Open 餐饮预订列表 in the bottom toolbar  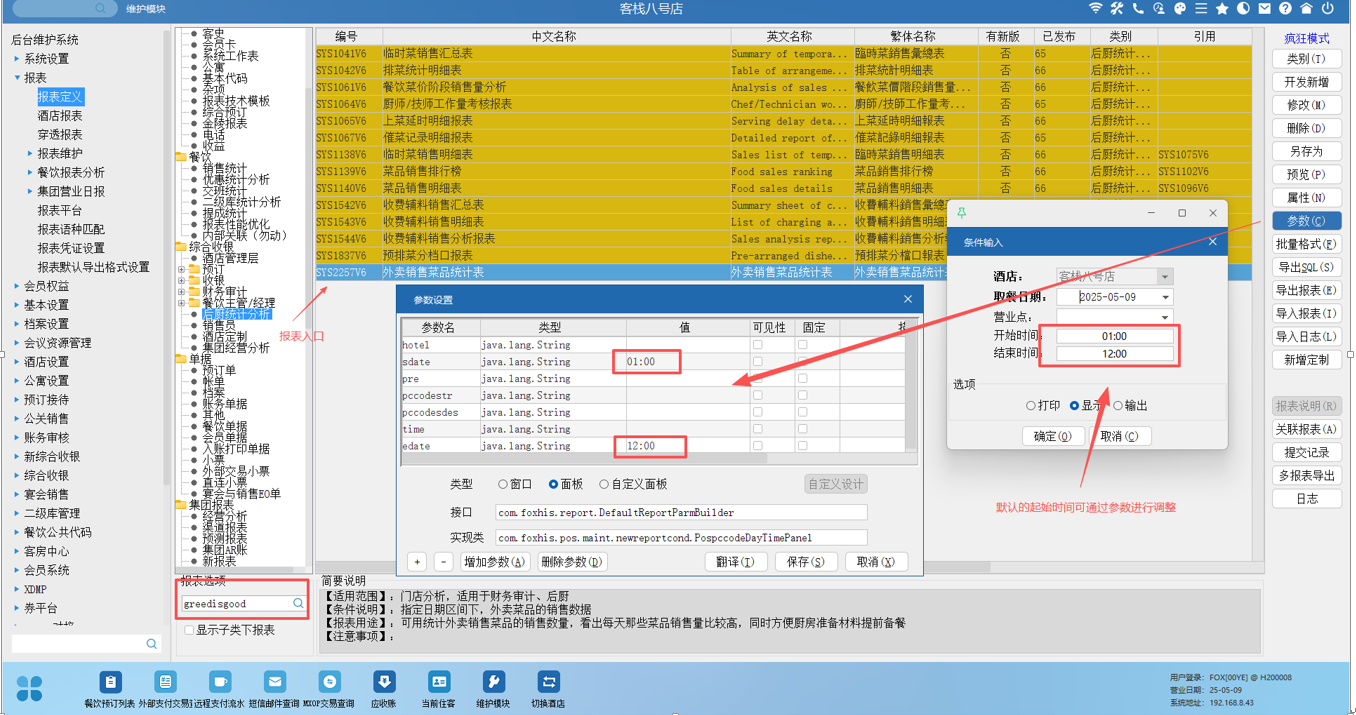click(x=110, y=682)
